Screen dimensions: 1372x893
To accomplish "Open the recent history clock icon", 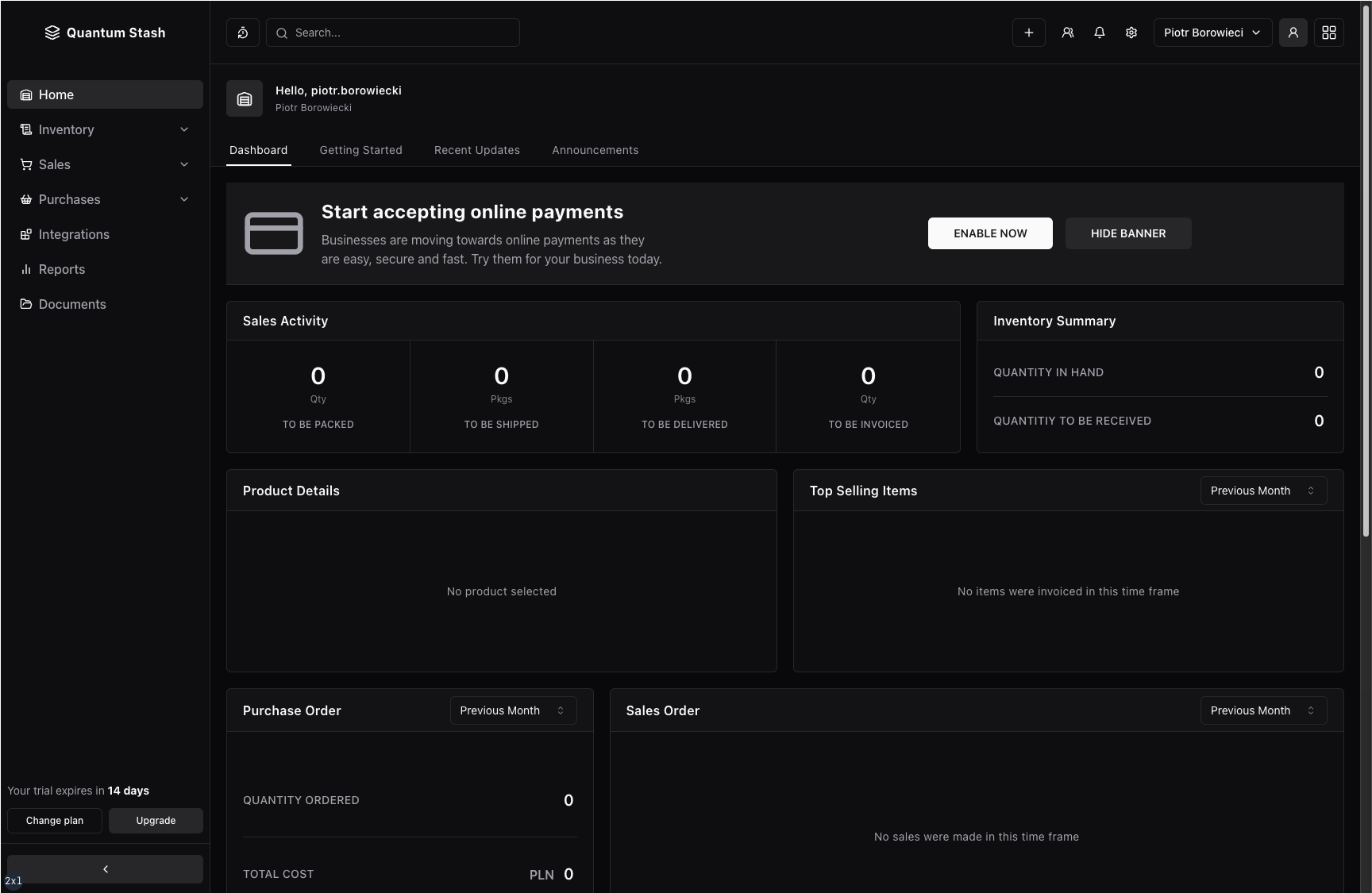I will coord(243,33).
